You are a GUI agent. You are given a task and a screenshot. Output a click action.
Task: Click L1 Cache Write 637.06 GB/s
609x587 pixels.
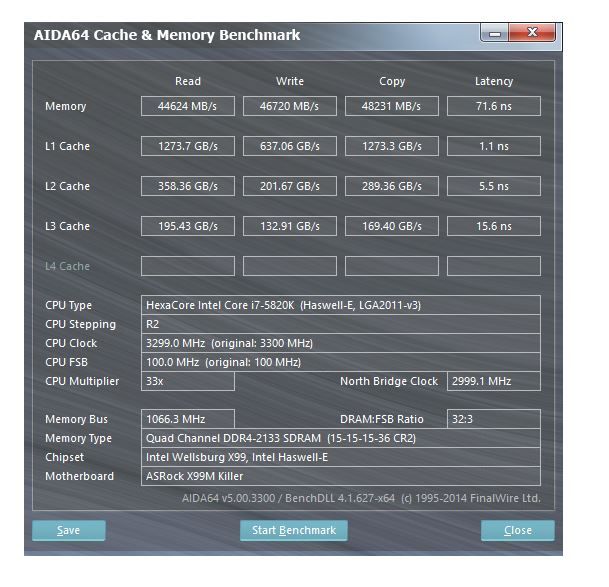[290, 146]
